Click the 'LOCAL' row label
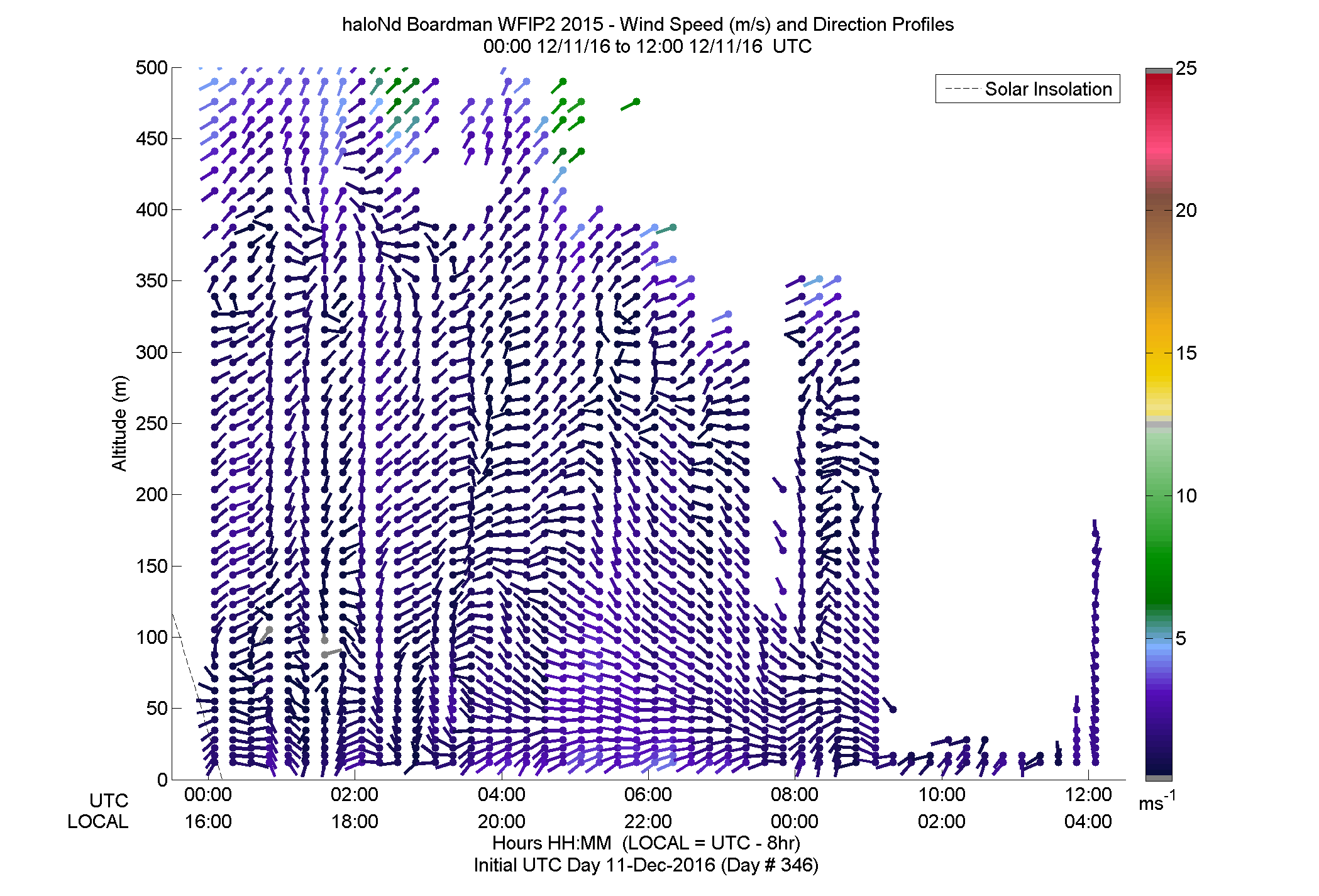Image resolution: width=1319 pixels, height=896 pixels. (x=98, y=822)
